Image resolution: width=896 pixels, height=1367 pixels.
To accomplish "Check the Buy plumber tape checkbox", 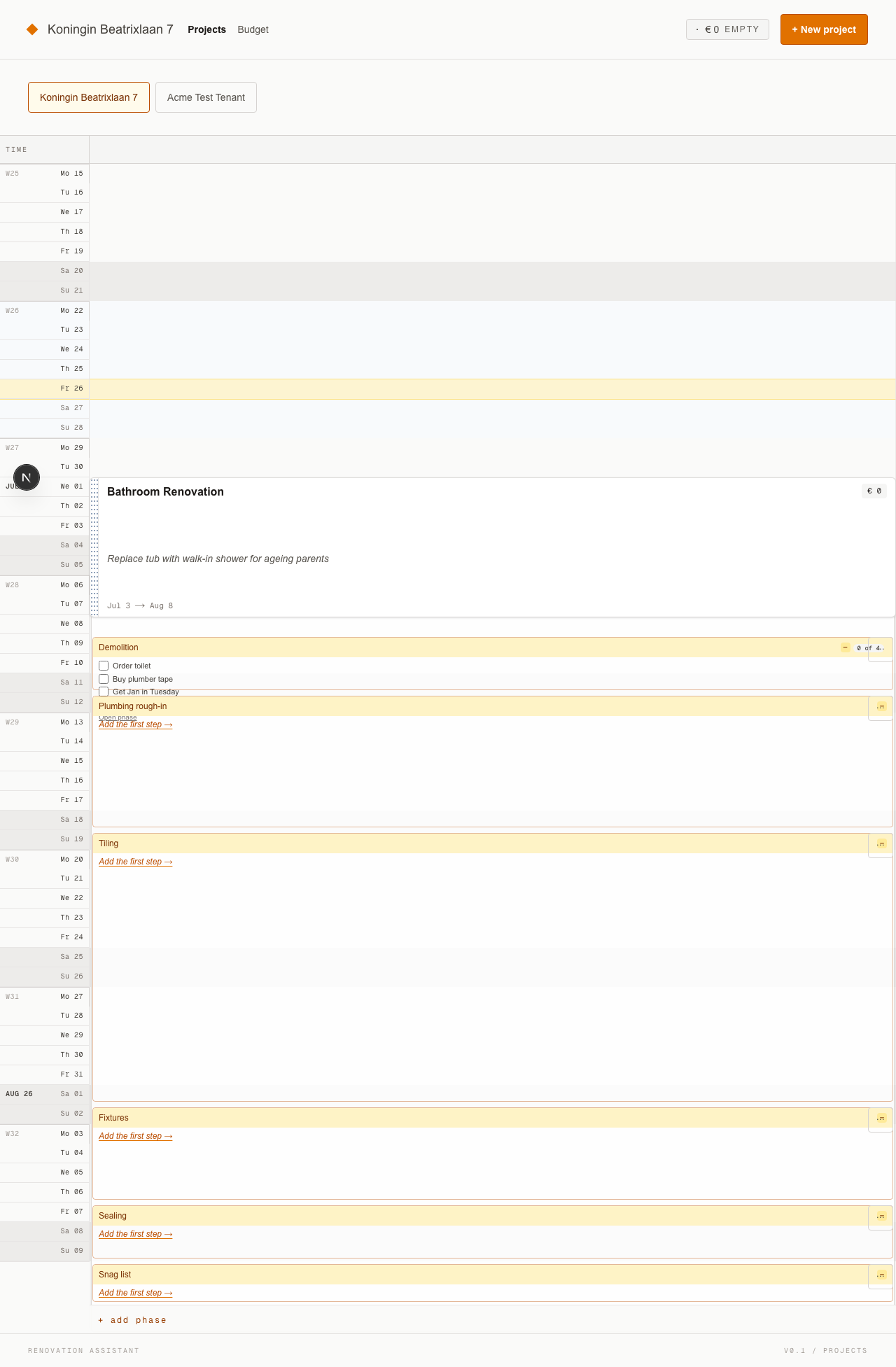I will (x=104, y=679).
